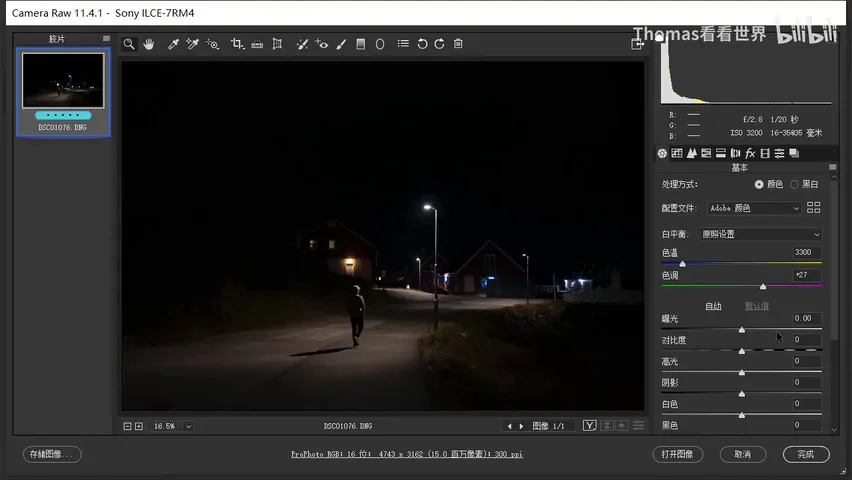Switch to the Tone Curve tab
The image size is (852, 480).
[676, 153]
